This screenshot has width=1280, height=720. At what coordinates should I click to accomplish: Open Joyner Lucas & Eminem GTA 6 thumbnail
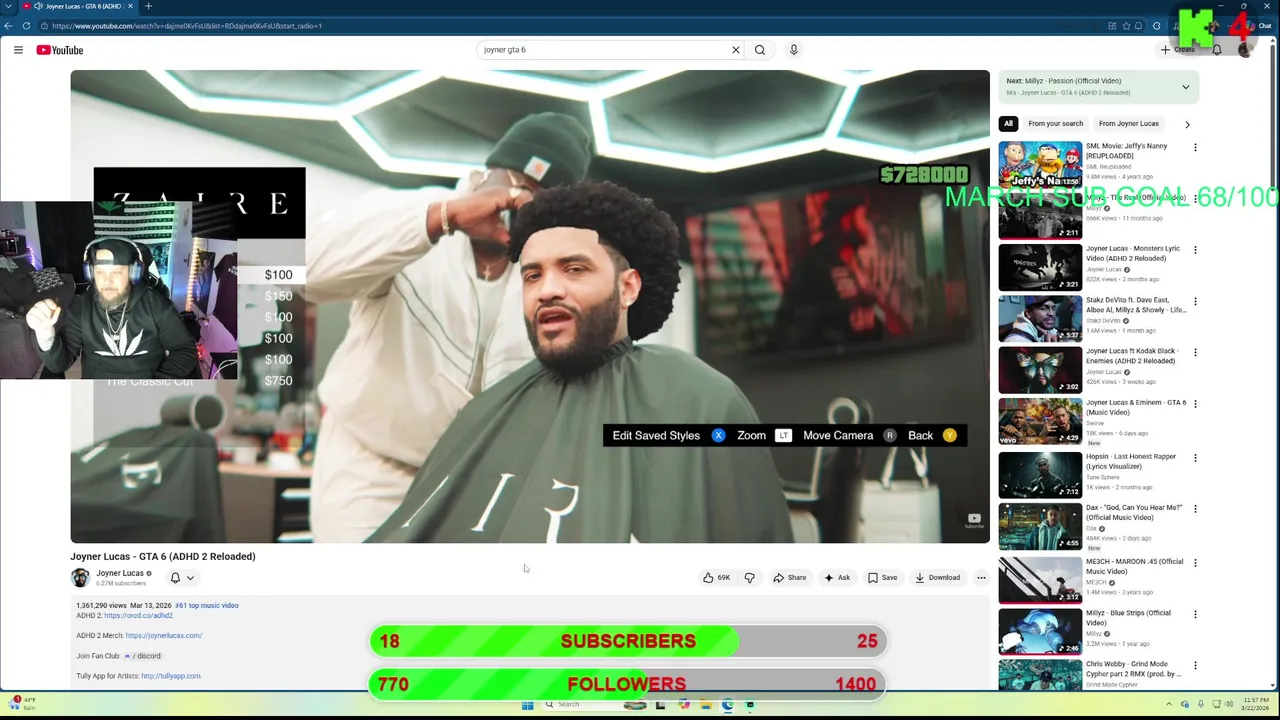pos(1040,421)
